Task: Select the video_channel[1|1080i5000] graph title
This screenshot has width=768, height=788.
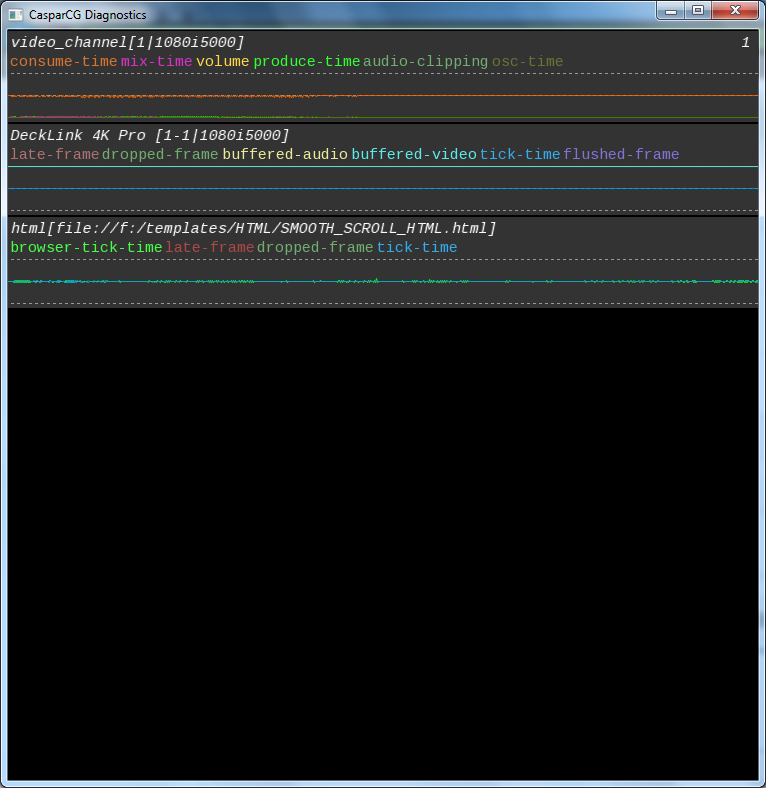Action: (x=128, y=42)
